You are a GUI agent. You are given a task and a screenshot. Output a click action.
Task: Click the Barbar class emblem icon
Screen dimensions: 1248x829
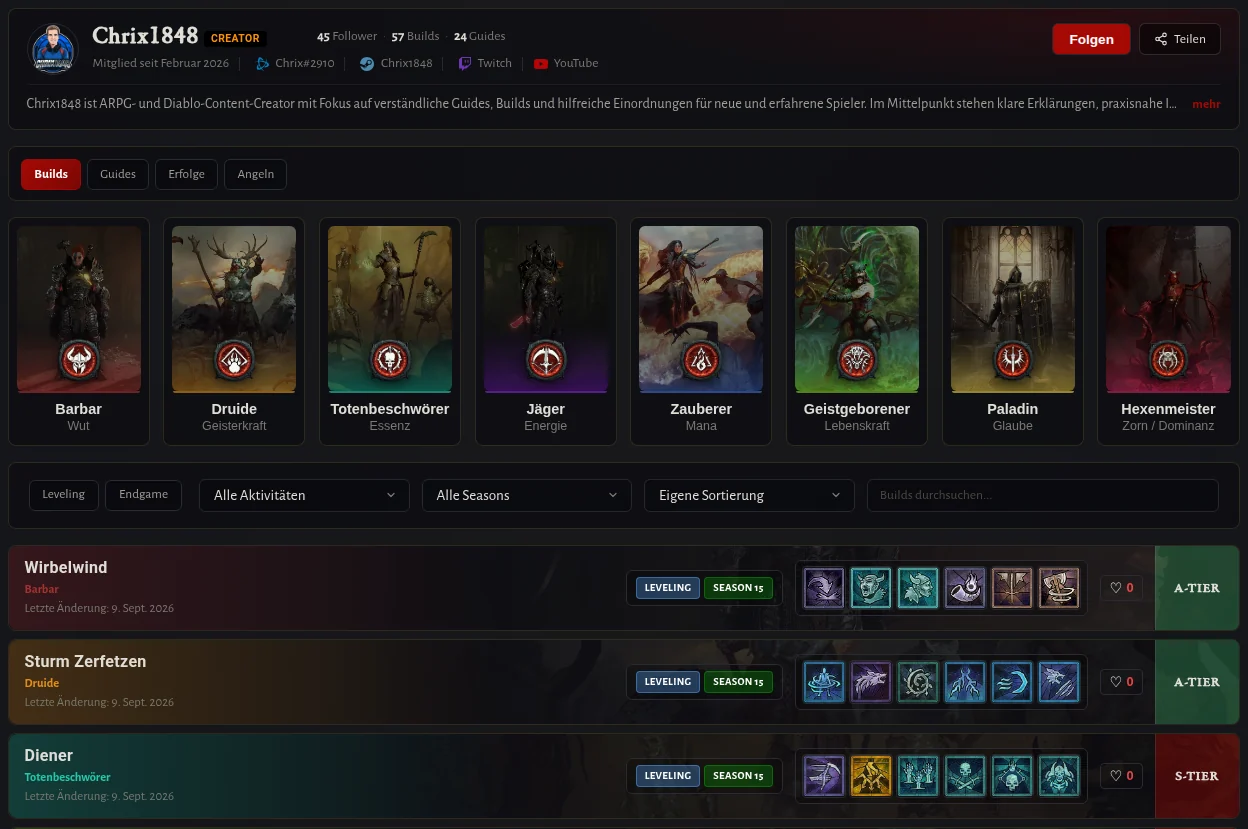(79, 360)
